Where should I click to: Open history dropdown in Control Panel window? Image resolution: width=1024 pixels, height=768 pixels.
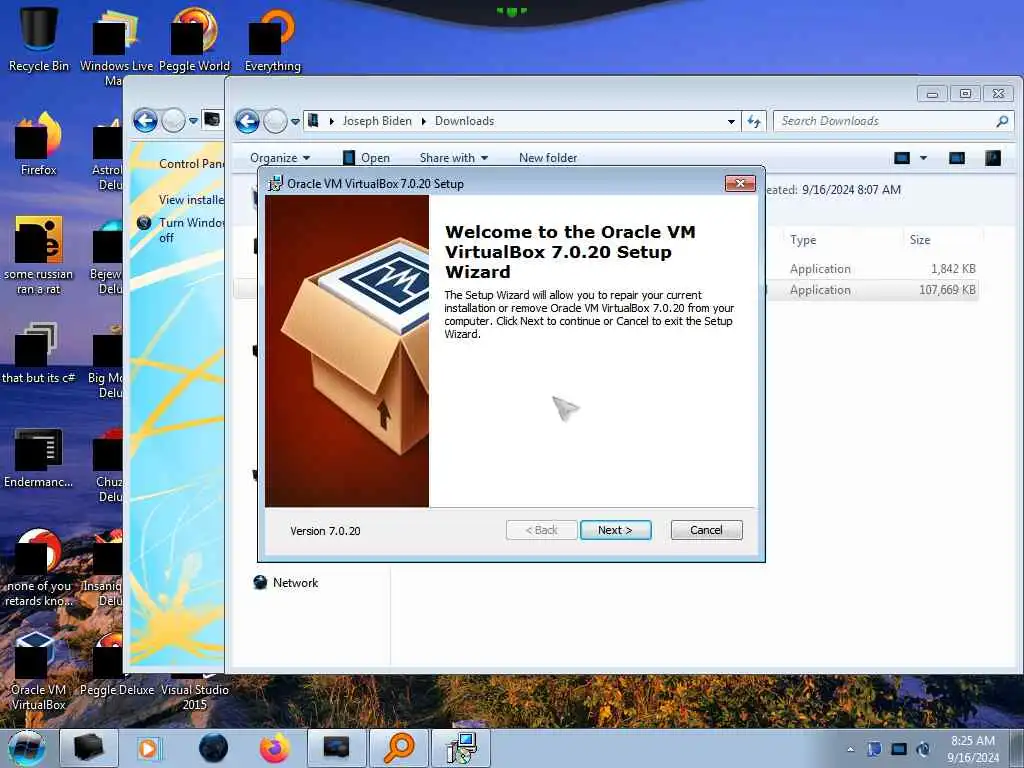(x=193, y=121)
